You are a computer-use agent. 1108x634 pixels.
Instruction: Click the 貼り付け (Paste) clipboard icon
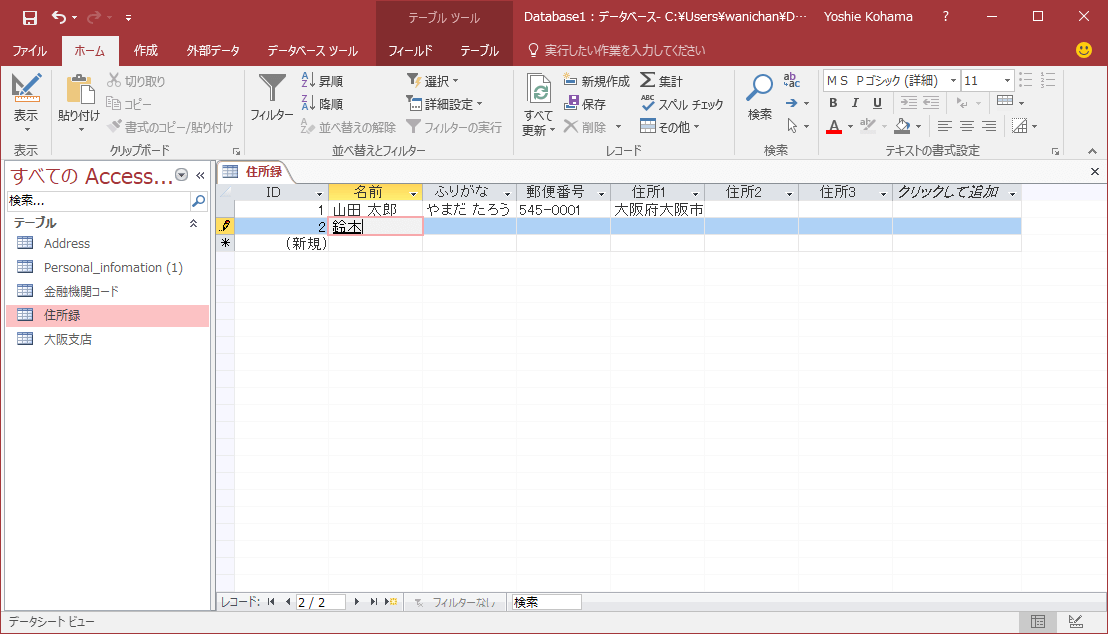pos(79,90)
